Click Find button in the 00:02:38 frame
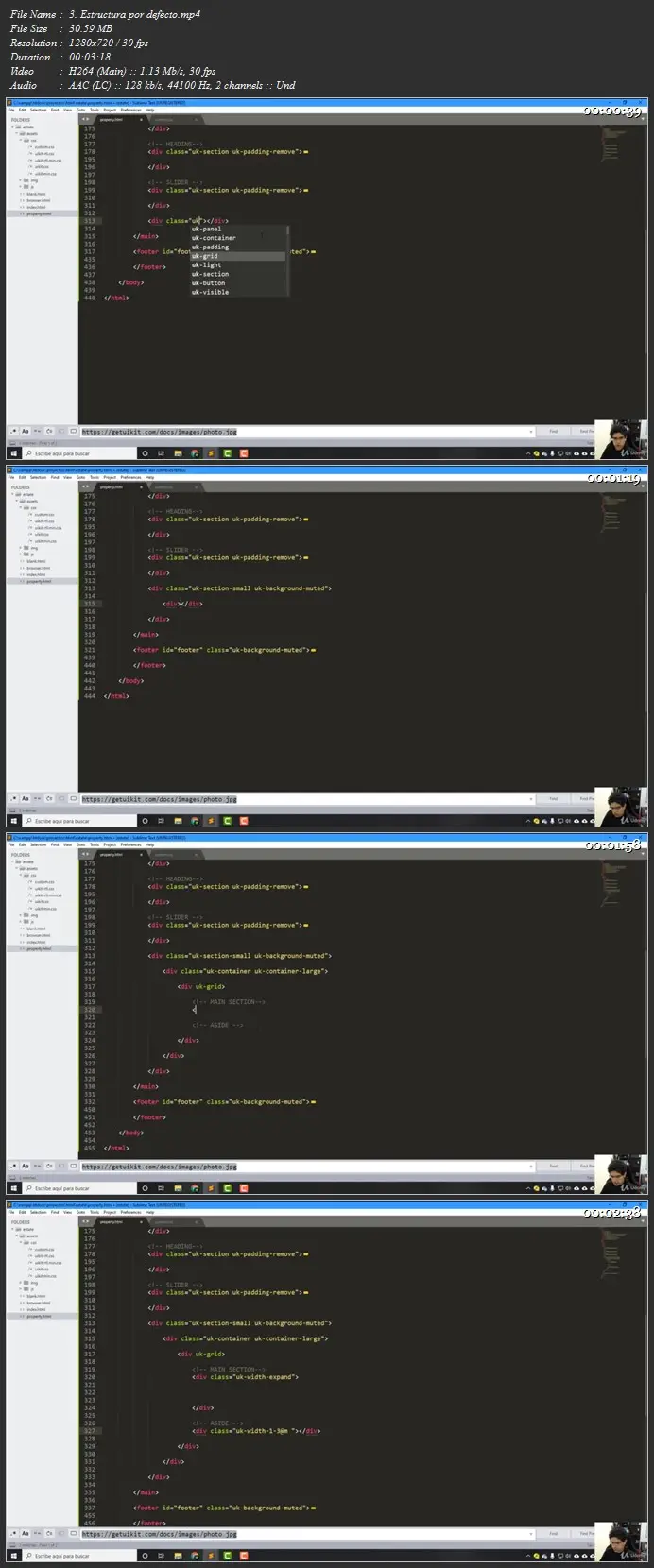This screenshot has height=1568, width=654. (554, 1533)
